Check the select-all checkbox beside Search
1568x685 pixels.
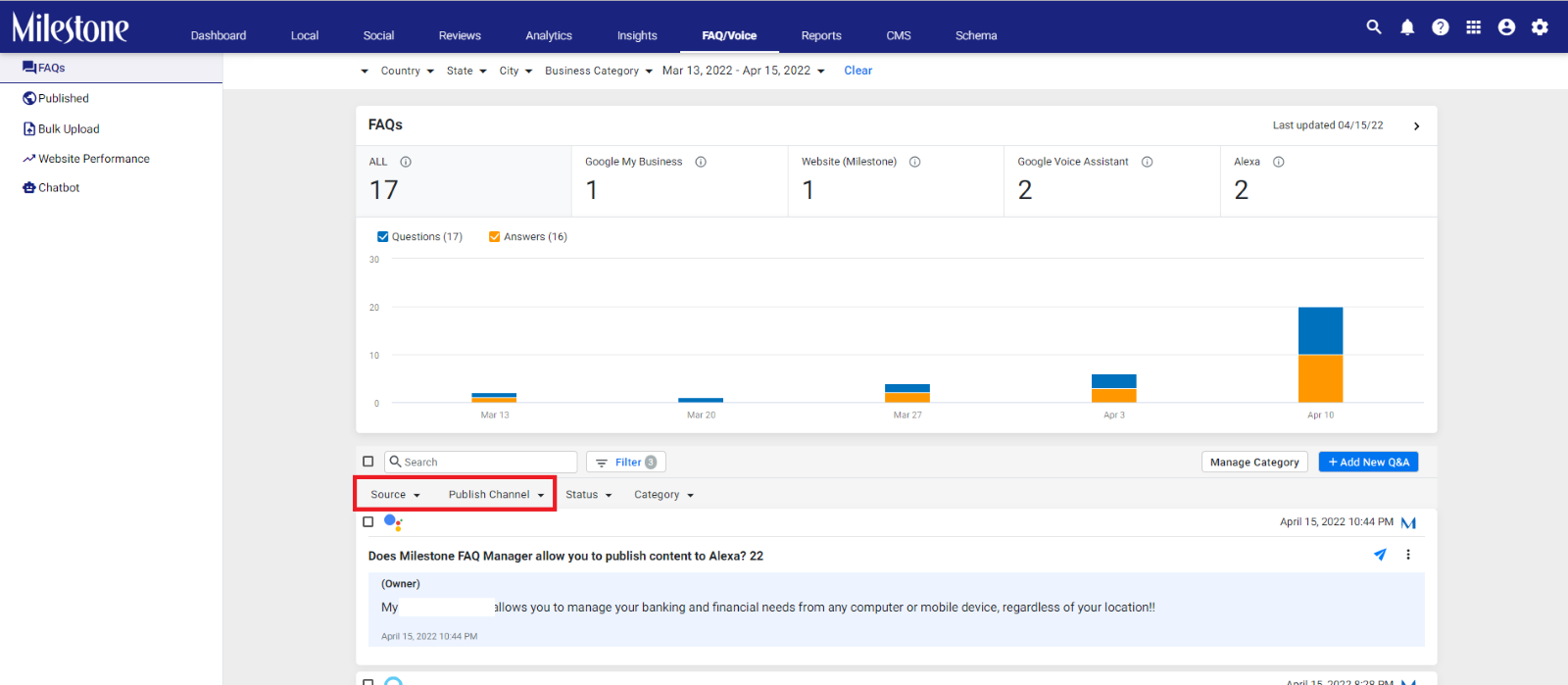click(368, 462)
